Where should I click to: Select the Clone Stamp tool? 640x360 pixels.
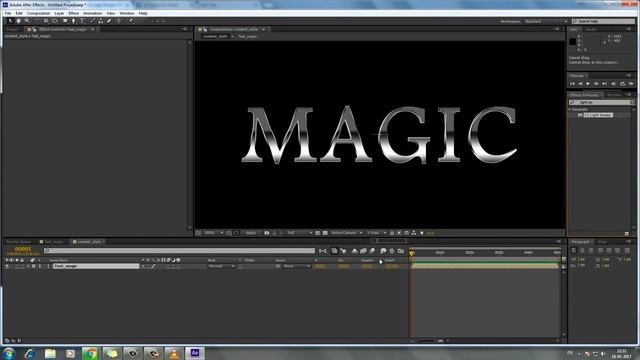point(101,21)
